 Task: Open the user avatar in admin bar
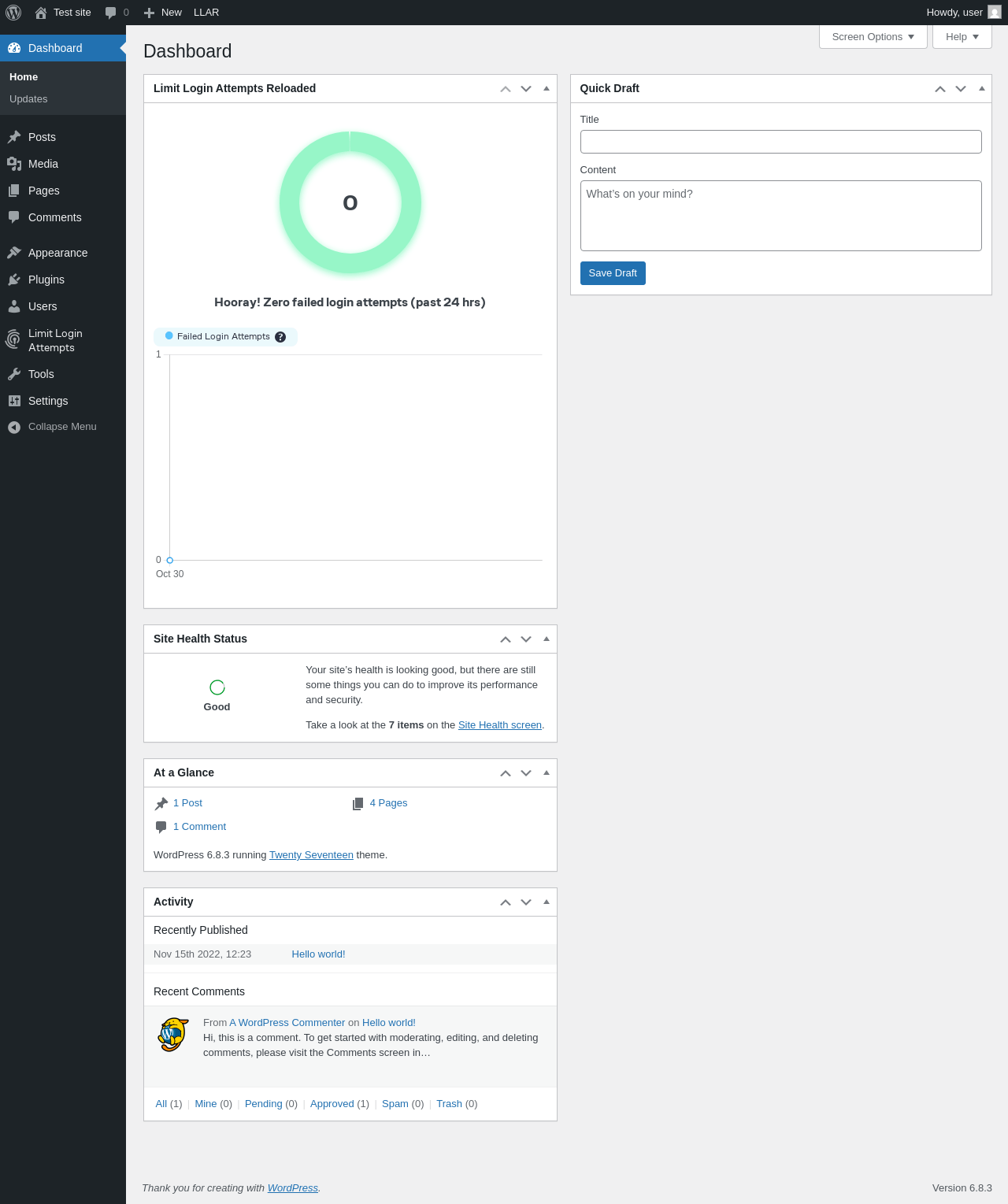click(x=995, y=13)
